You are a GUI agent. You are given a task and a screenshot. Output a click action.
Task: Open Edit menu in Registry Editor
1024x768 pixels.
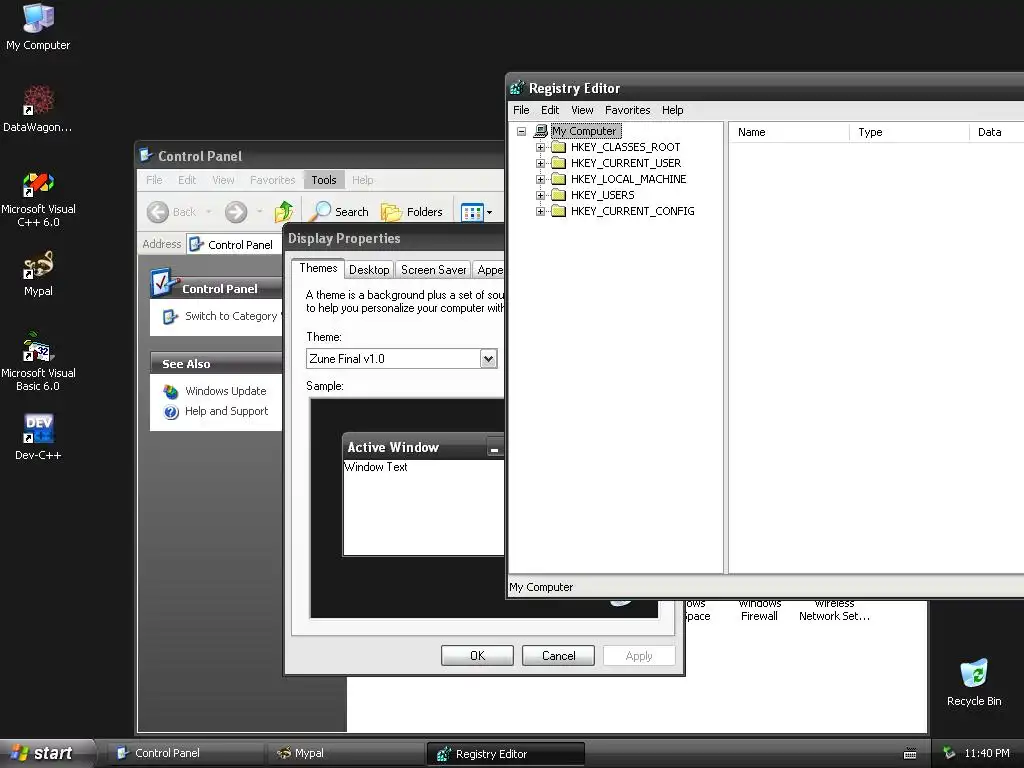click(x=550, y=110)
